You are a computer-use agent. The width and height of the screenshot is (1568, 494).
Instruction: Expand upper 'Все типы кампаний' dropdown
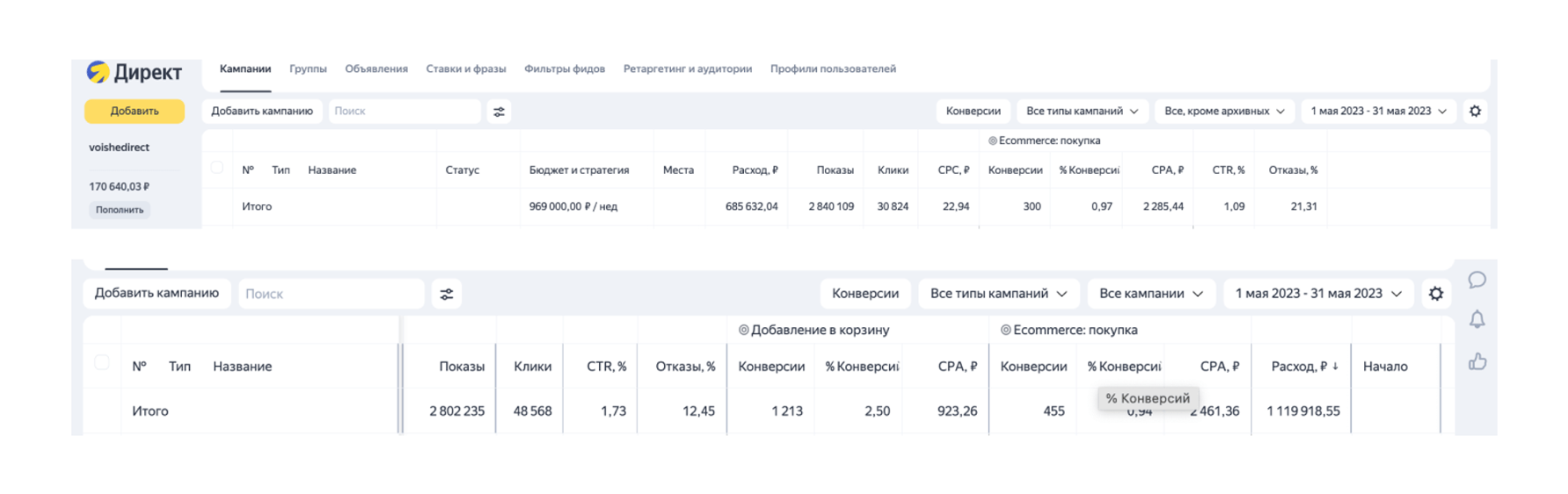[x=1081, y=112]
